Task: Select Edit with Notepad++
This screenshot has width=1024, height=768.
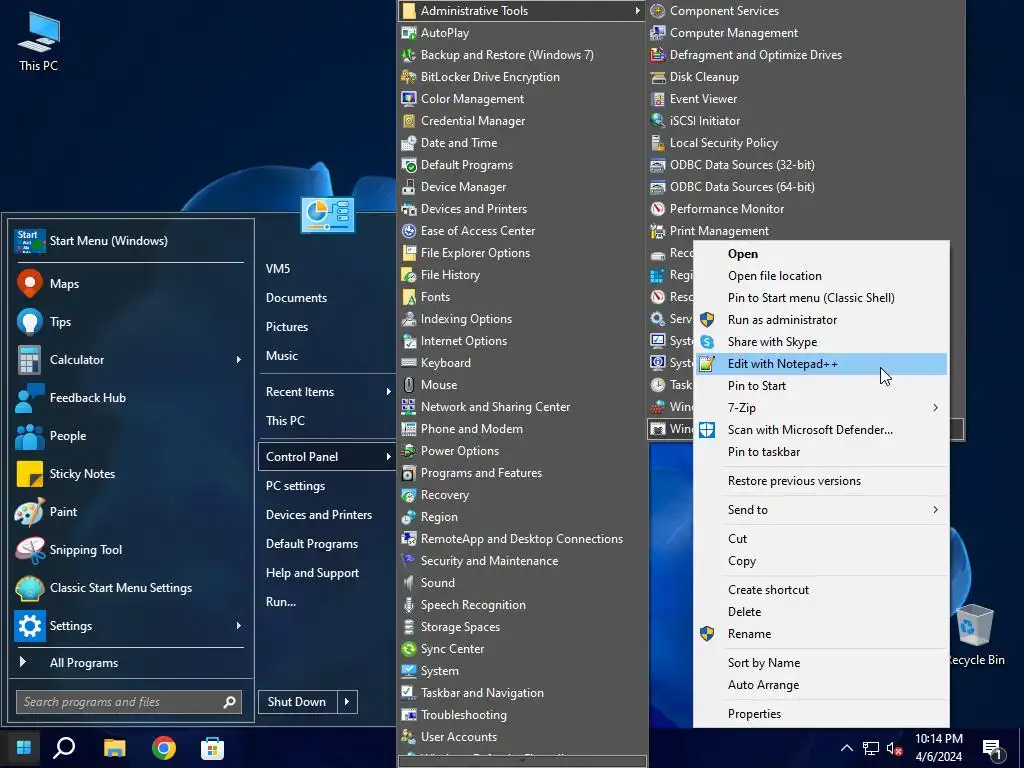Action: click(822, 364)
